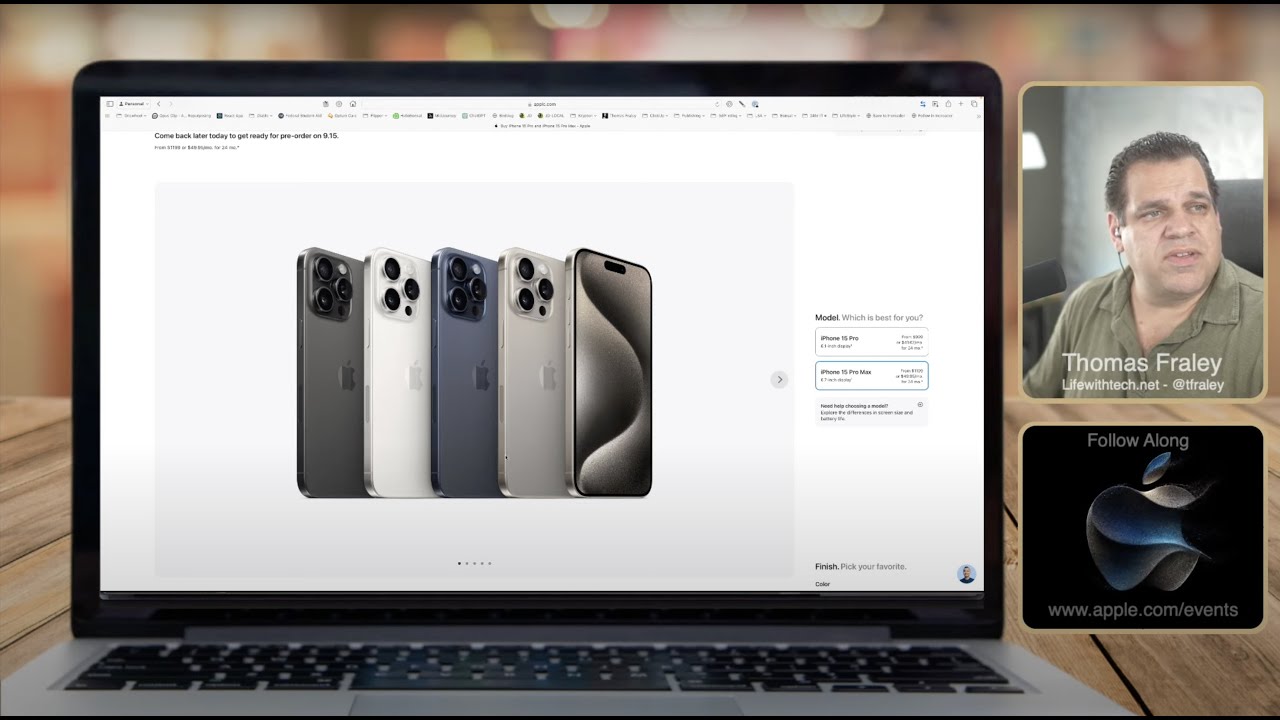Click the iPhone 15 Pro lineup image
This screenshot has height=720, width=1280.
click(474, 372)
